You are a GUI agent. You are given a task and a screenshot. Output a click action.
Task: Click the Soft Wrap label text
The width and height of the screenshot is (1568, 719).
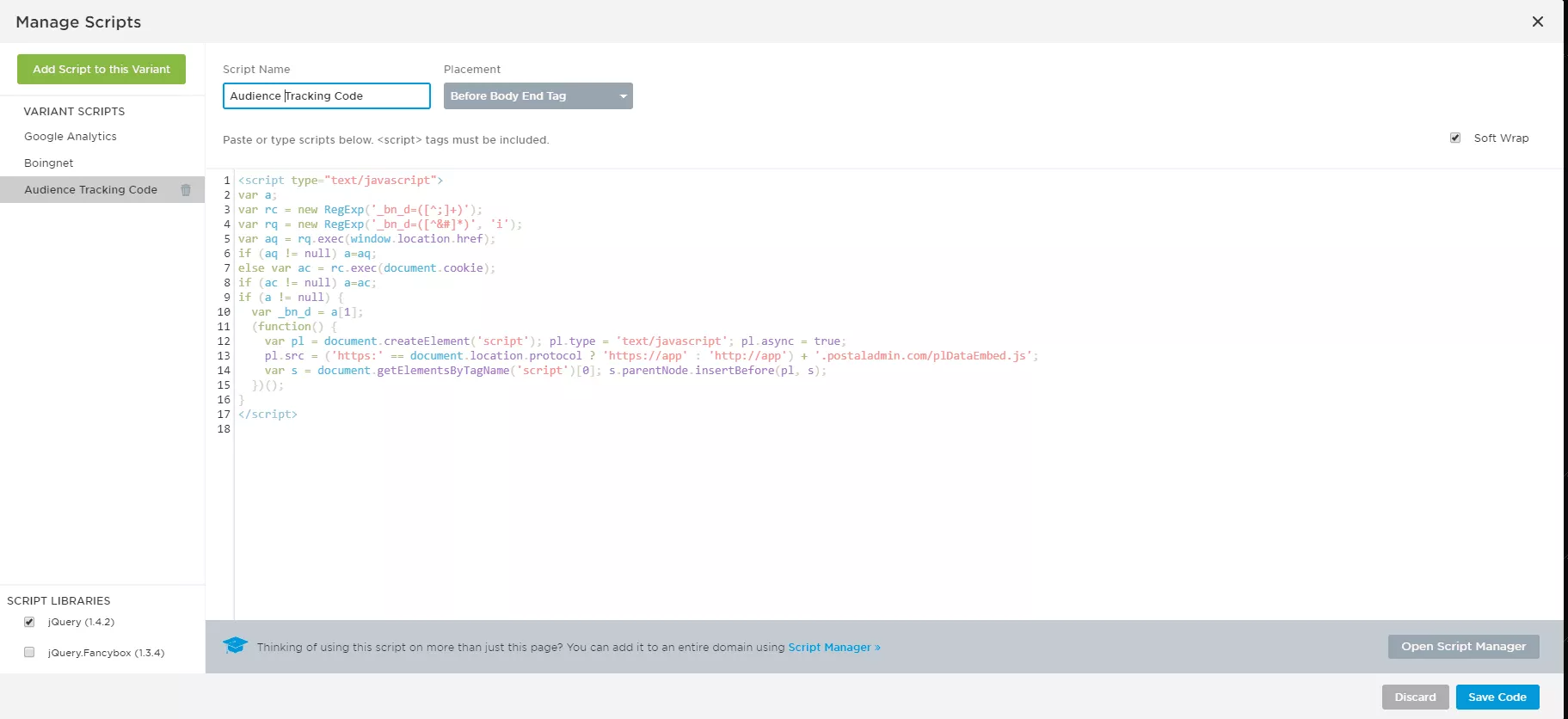click(x=1501, y=138)
